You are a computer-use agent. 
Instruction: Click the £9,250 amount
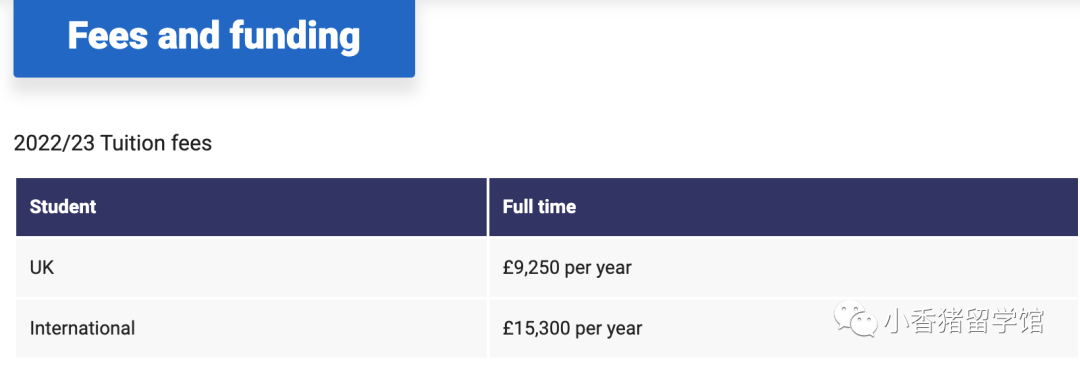[x=531, y=267]
